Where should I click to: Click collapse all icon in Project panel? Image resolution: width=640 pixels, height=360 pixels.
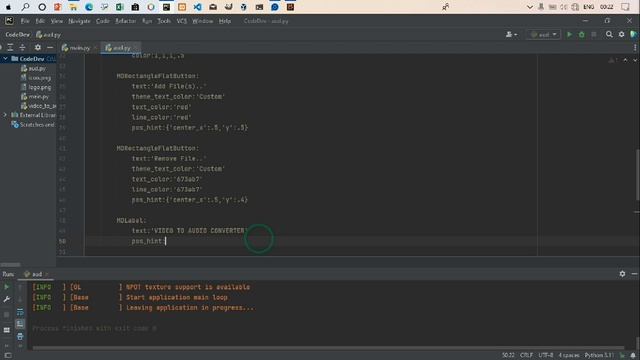22,48
